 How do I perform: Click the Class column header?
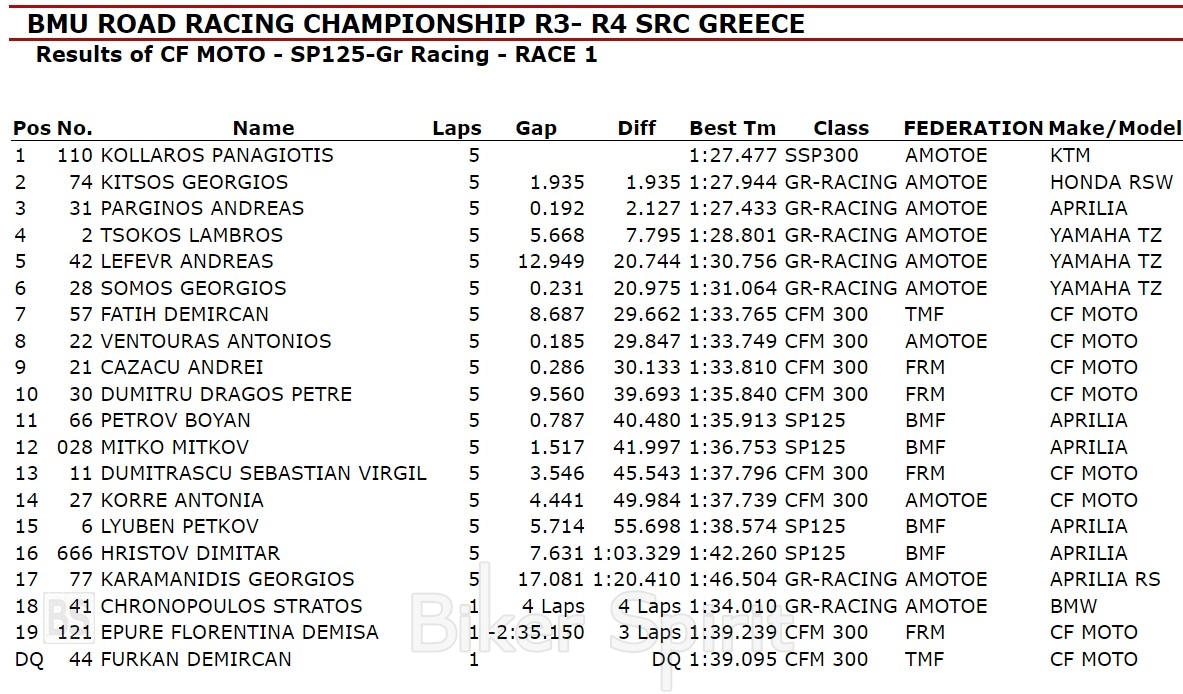tap(841, 128)
